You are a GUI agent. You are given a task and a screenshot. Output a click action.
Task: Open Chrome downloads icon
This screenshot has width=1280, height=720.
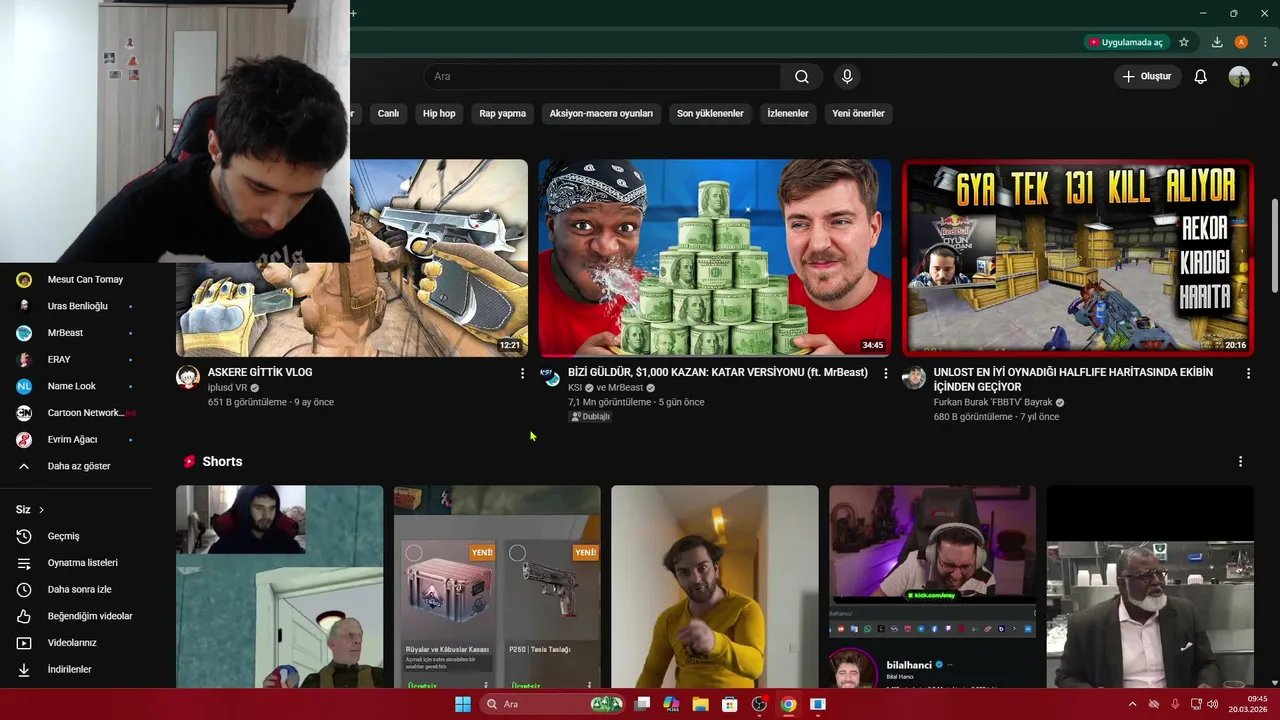tap(1217, 42)
